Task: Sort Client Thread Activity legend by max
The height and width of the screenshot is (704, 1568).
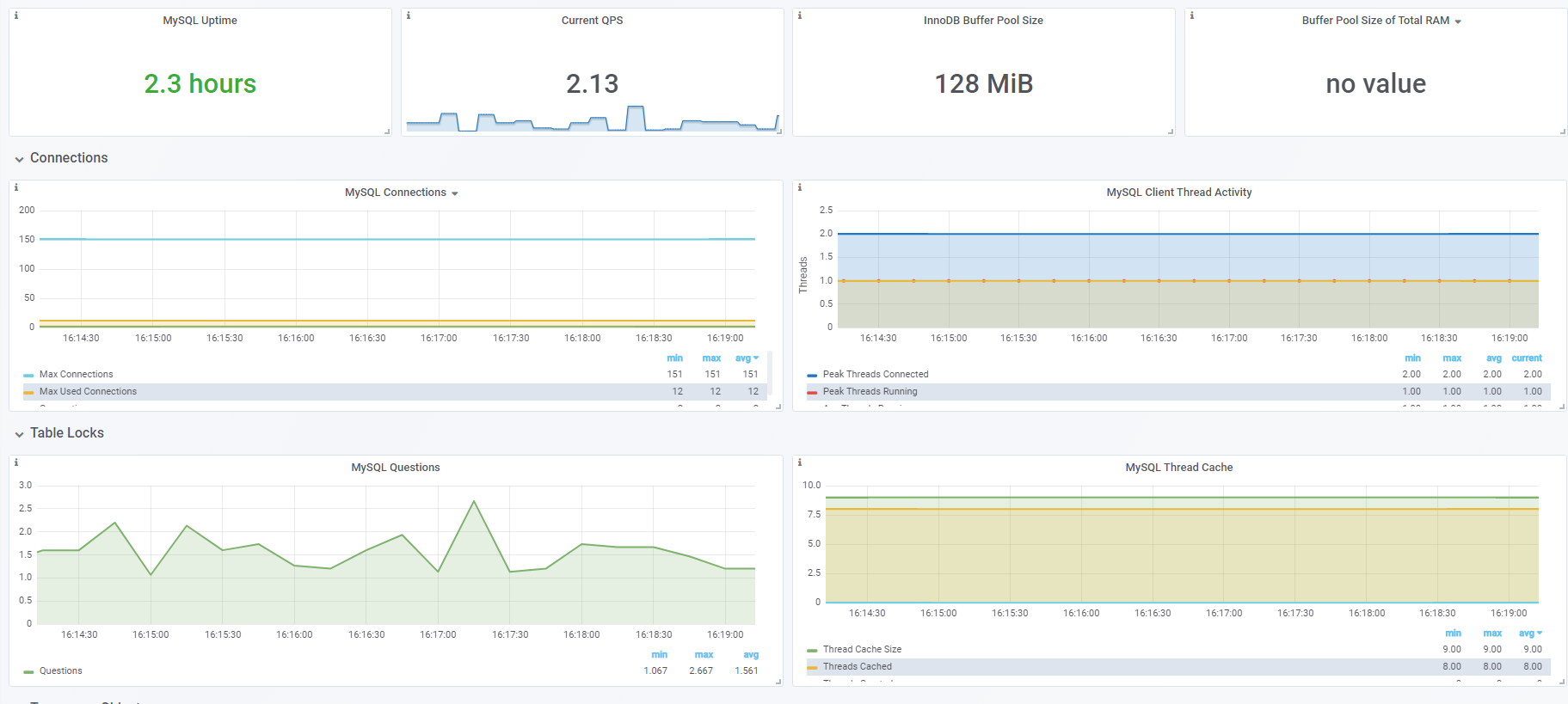Action: 1452,358
